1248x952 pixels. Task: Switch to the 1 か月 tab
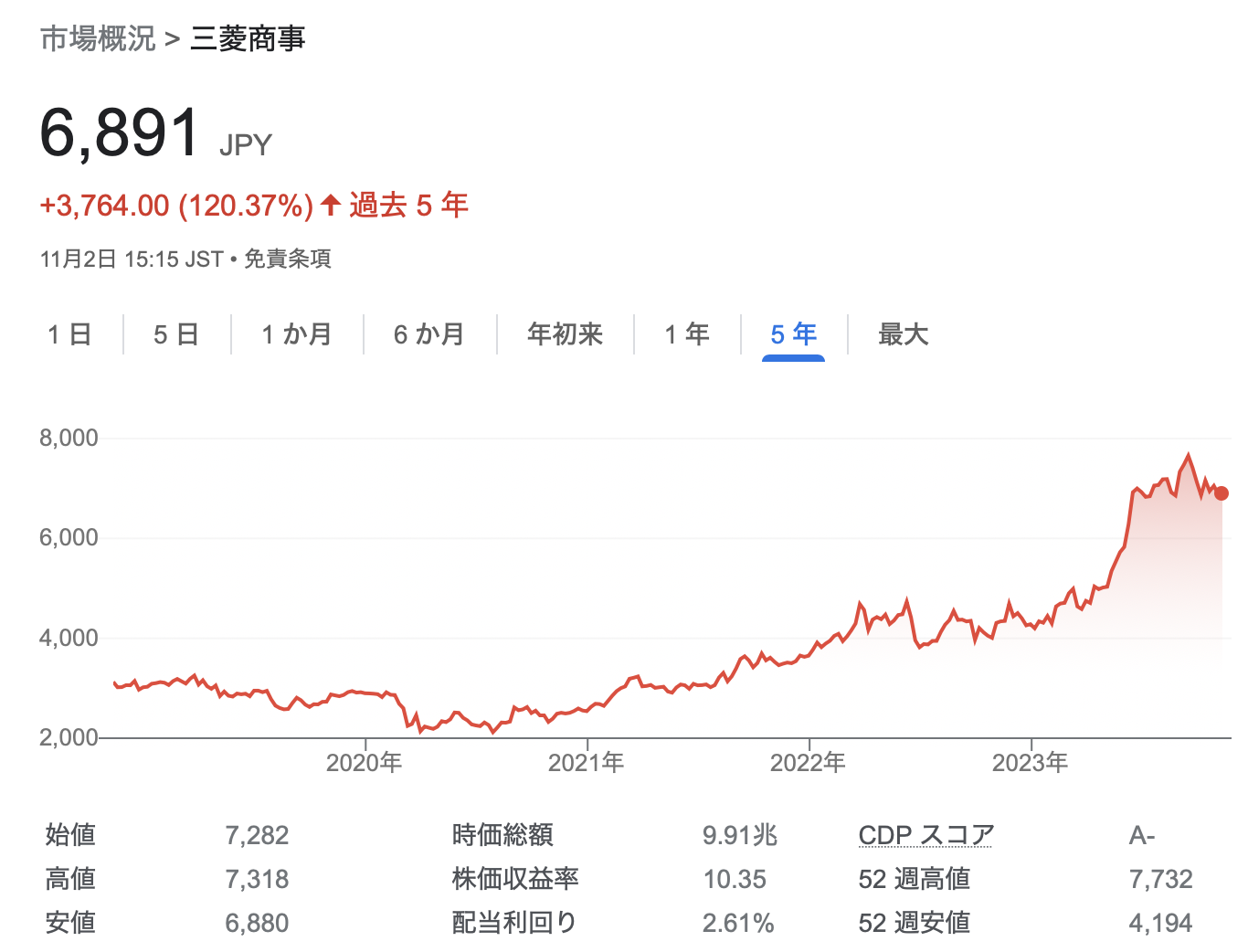click(297, 334)
